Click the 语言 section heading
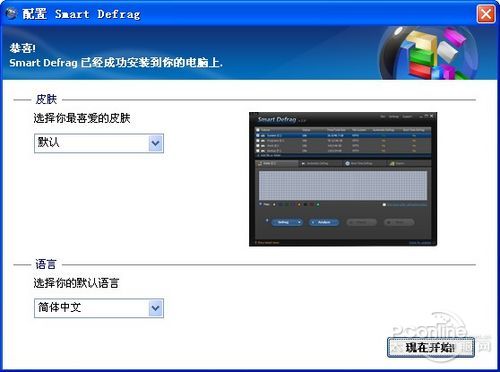 tap(46, 264)
